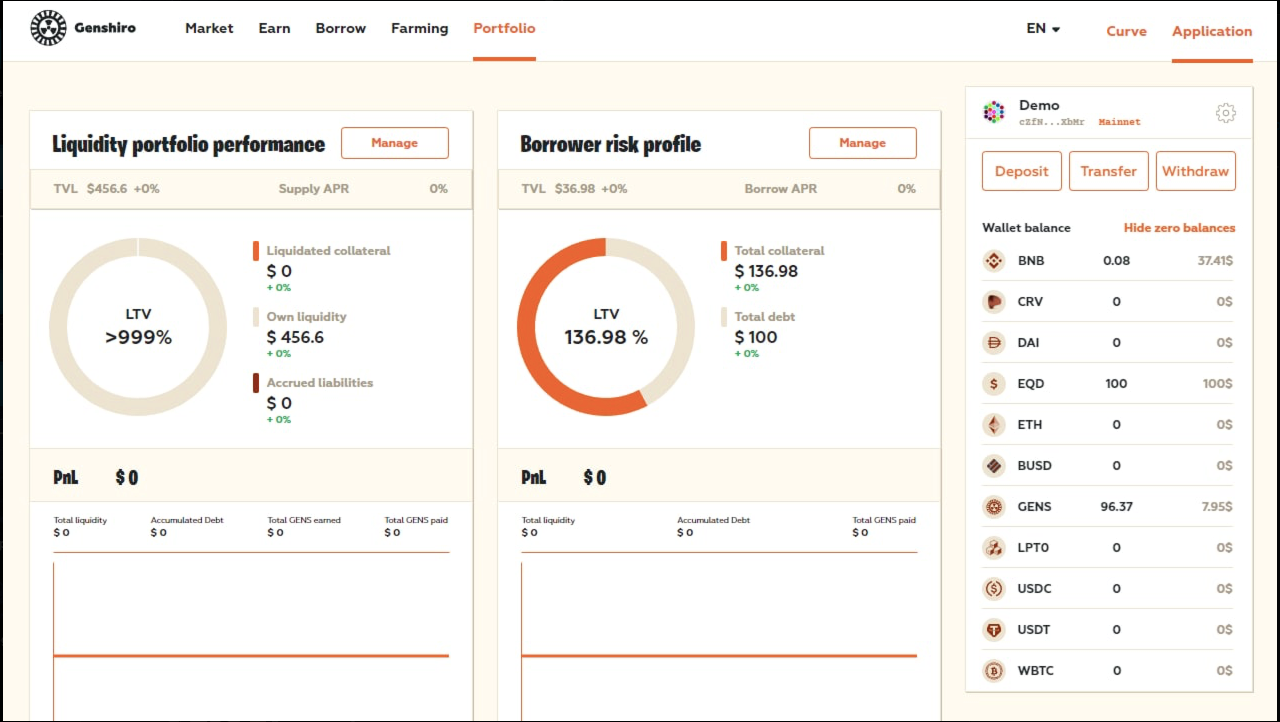Go to the Earn tab
This screenshot has width=1280, height=722.
pos(274,29)
